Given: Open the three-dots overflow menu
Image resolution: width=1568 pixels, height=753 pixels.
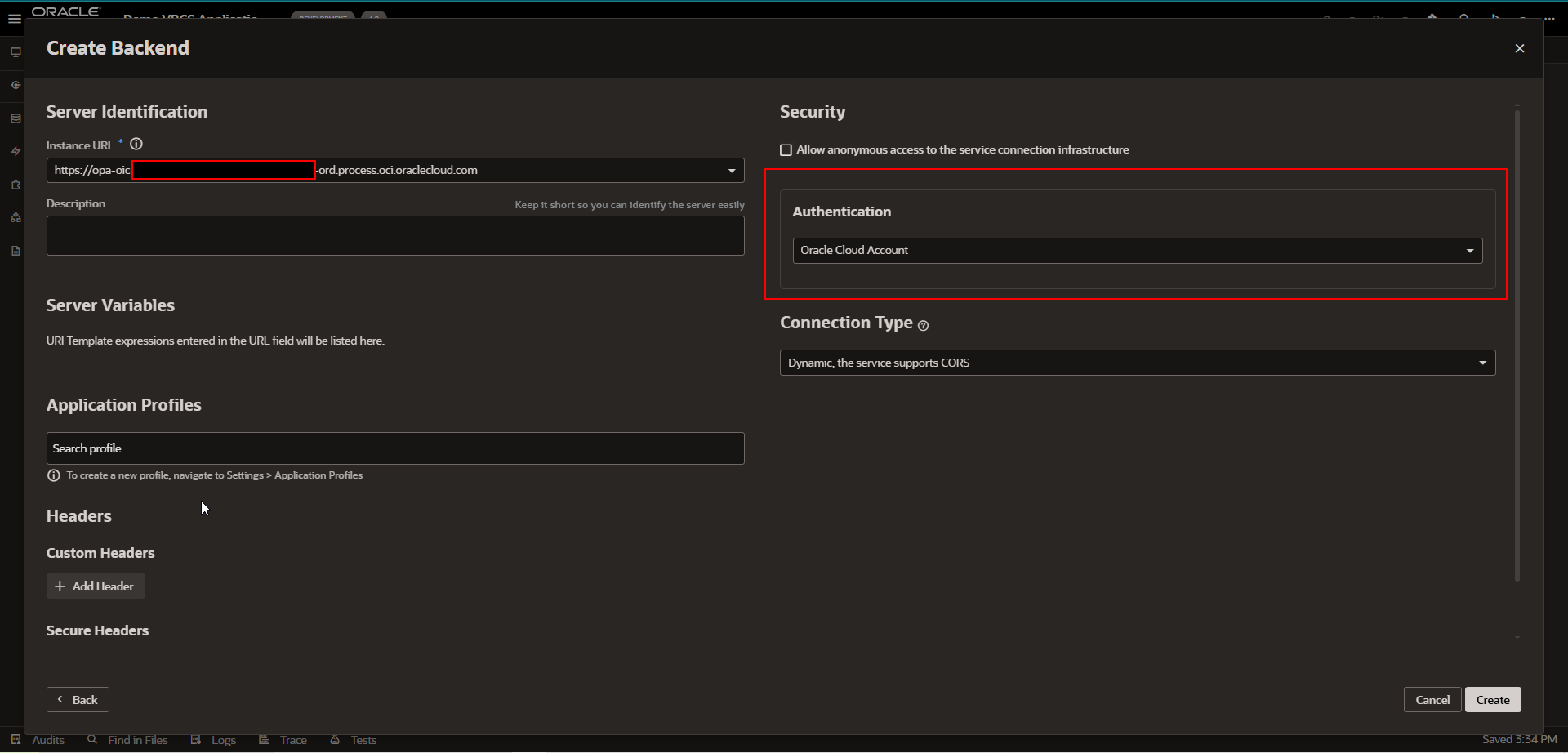Looking at the screenshot, I should pyautogui.click(x=1549, y=18).
